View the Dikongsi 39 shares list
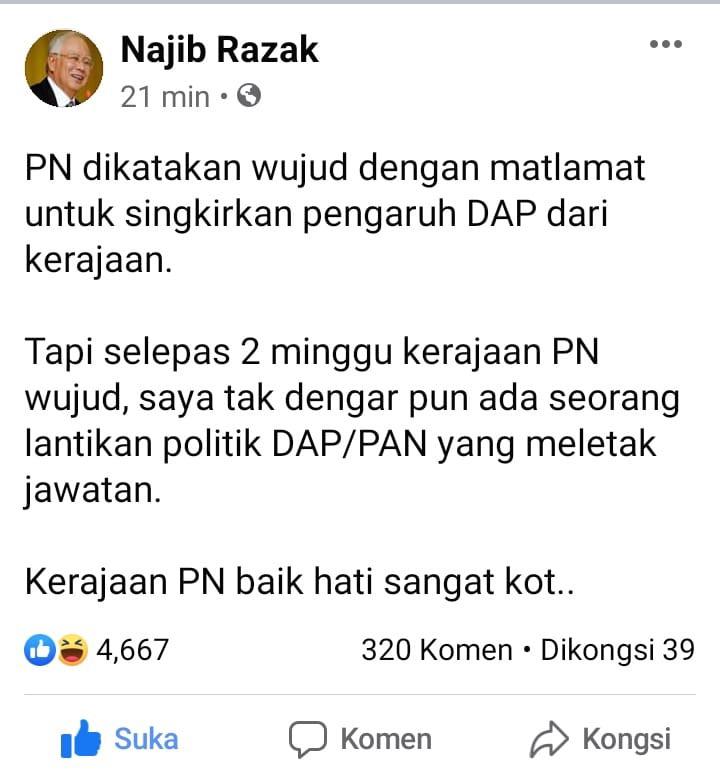720x782 pixels. (618, 650)
